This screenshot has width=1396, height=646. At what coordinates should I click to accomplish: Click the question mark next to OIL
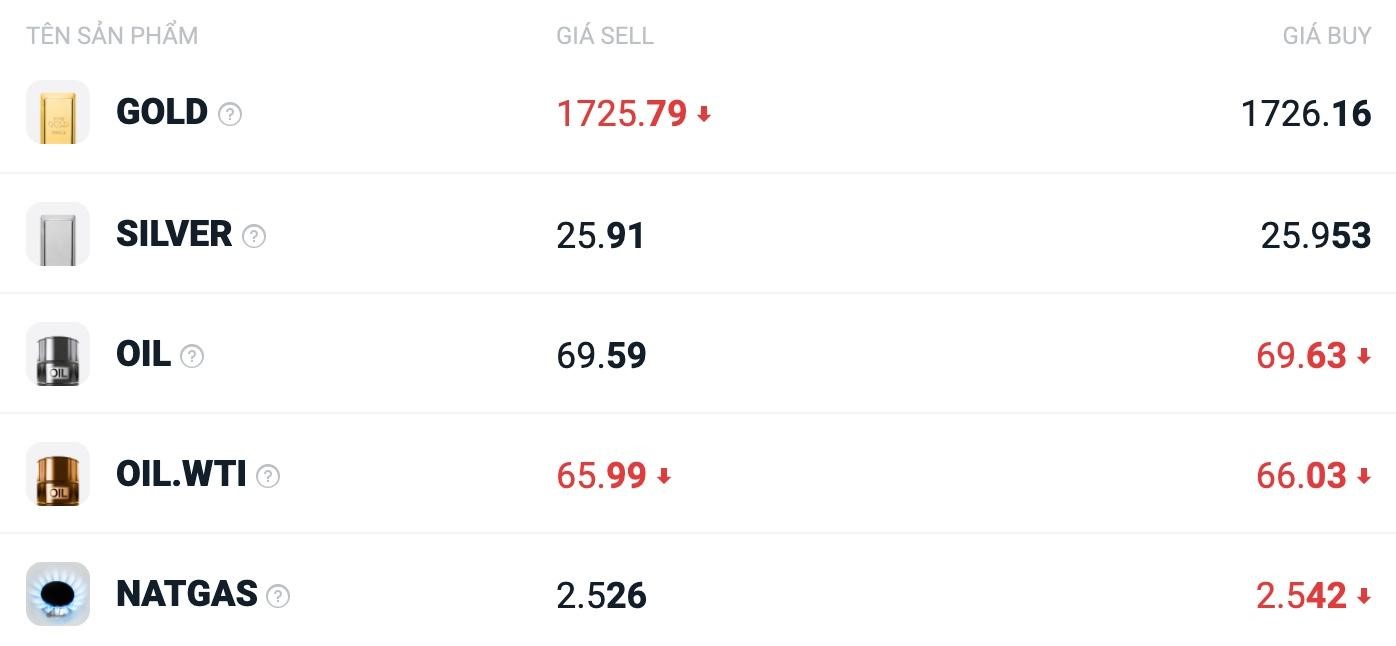(192, 356)
